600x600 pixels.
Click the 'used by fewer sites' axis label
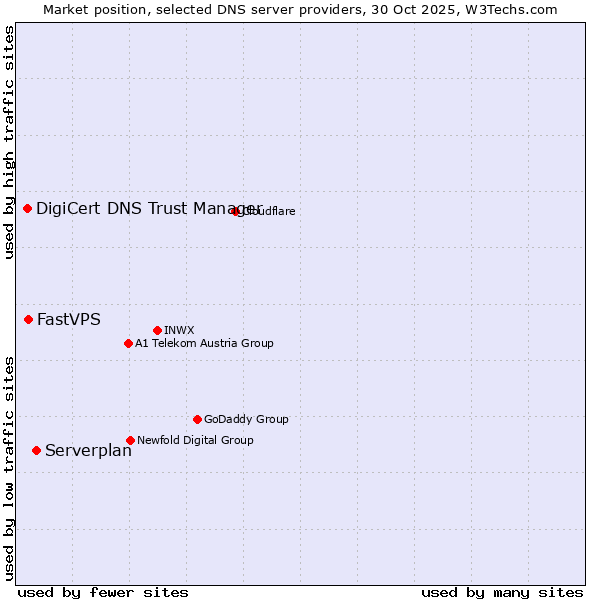coord(103,592)
